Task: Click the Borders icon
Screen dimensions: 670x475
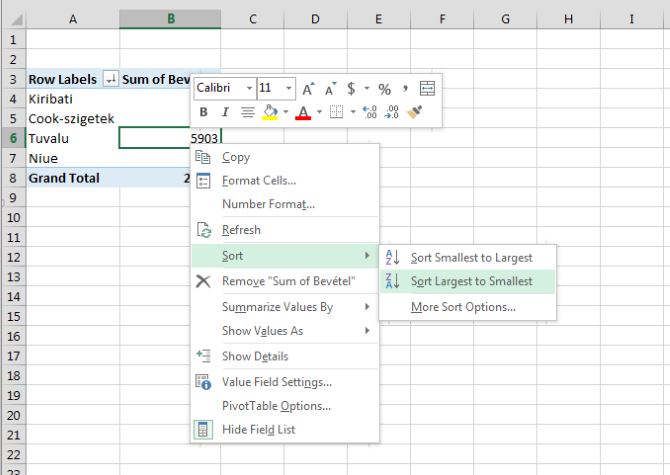Action: [336, 112]
